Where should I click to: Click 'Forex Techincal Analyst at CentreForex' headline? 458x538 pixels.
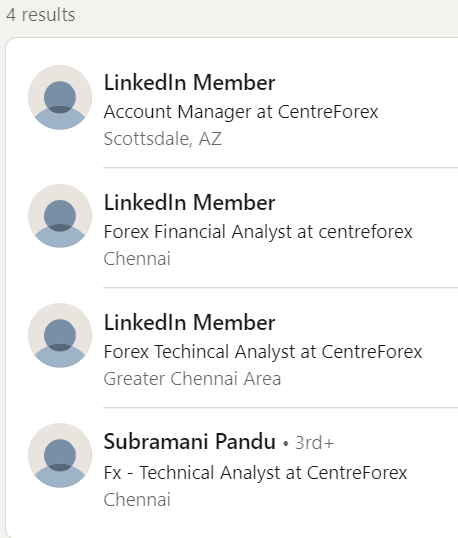pos(263,352)
